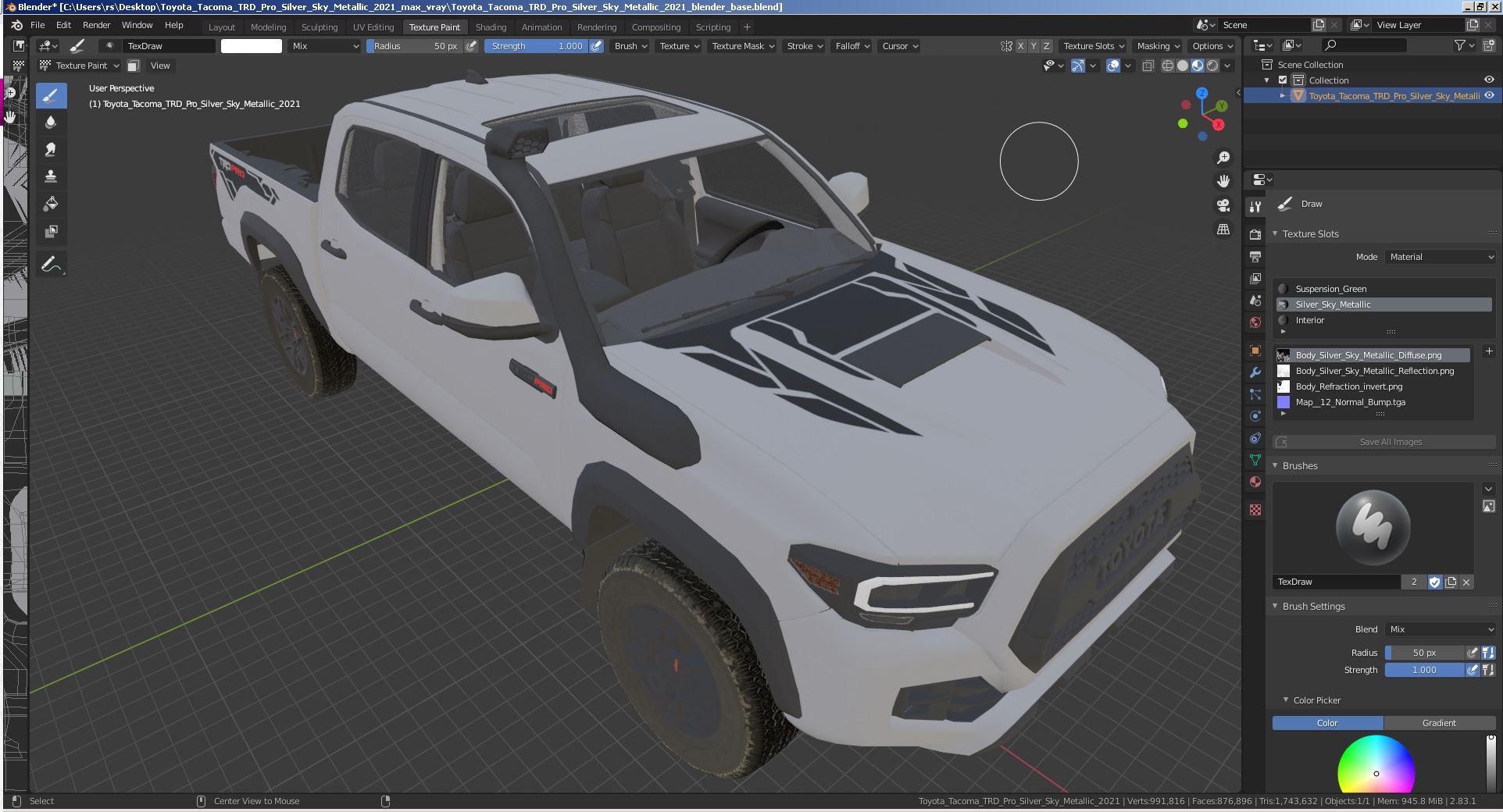Open the Options dropdown

coord(1212,46)
